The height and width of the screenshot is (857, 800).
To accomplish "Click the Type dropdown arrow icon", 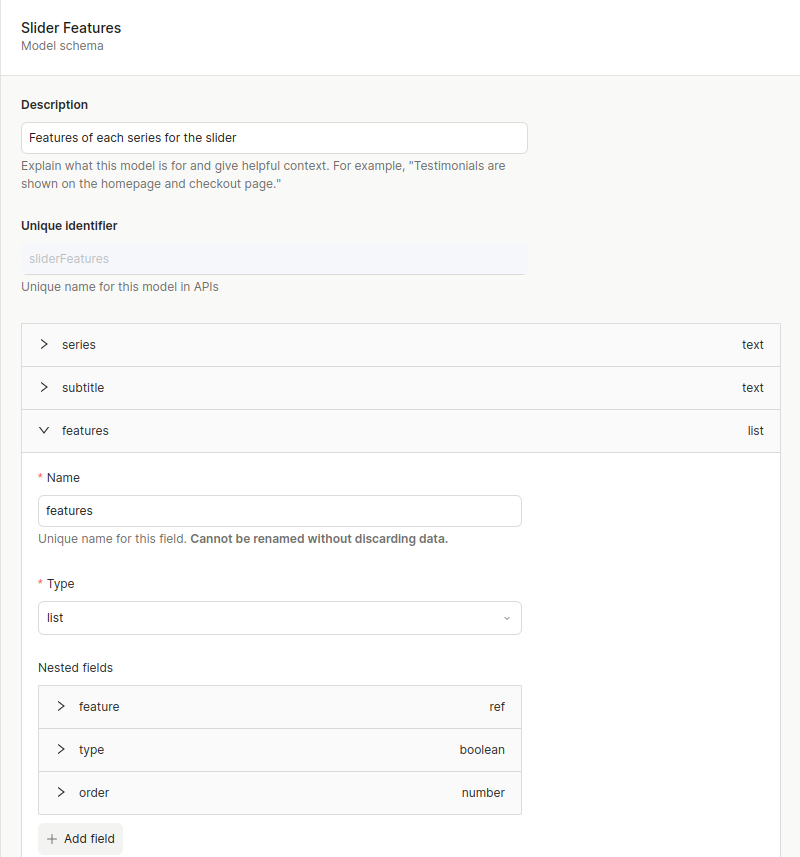I will tap(506, 618).
